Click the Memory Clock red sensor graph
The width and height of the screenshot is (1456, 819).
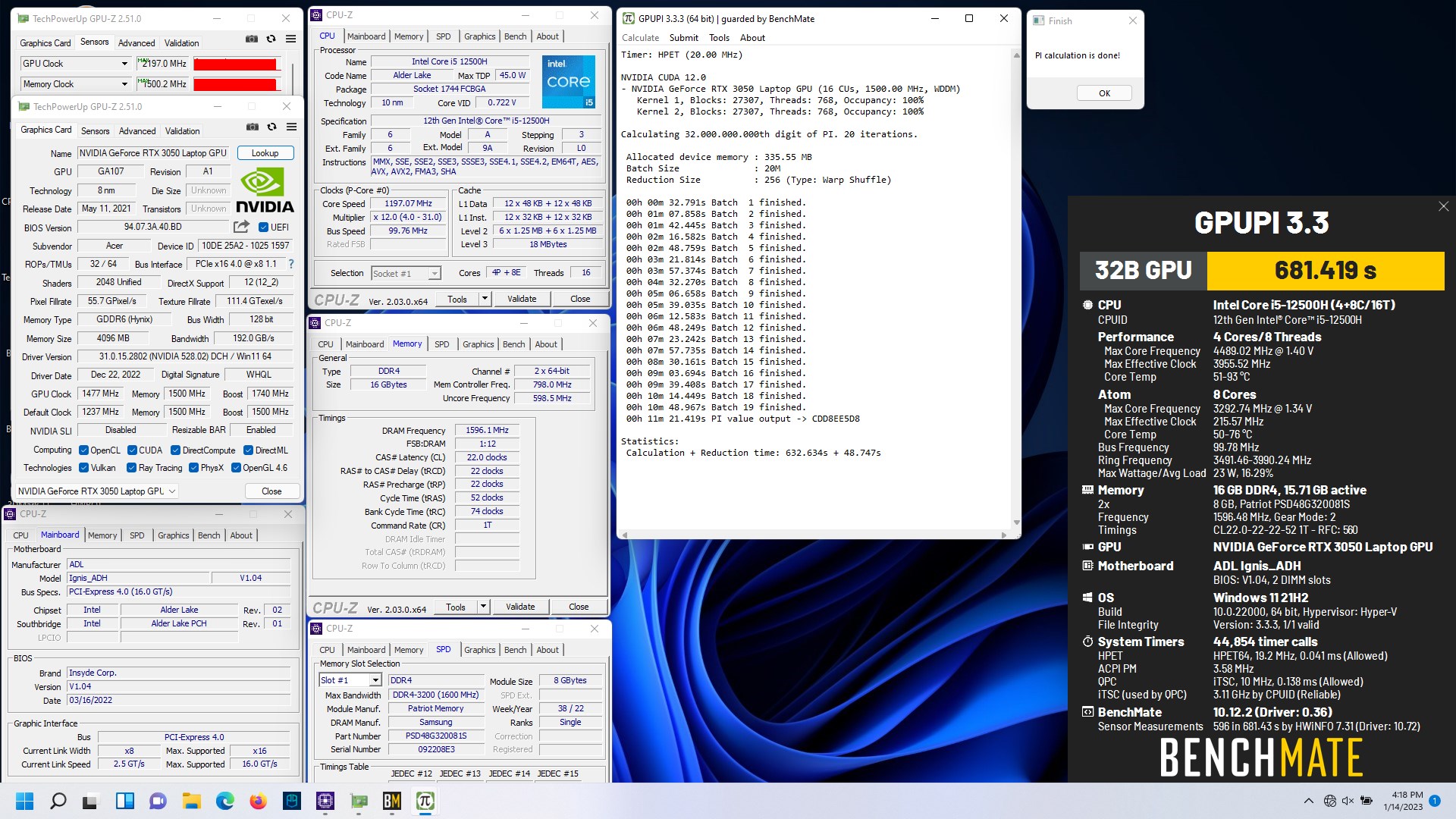[237, 84]
